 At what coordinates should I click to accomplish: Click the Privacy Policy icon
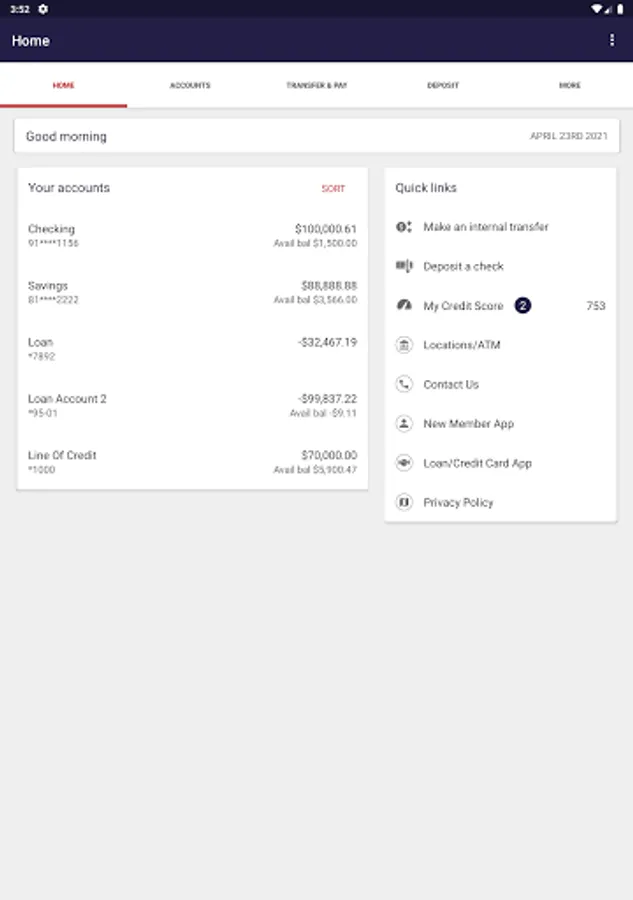(x=404, y=502)
